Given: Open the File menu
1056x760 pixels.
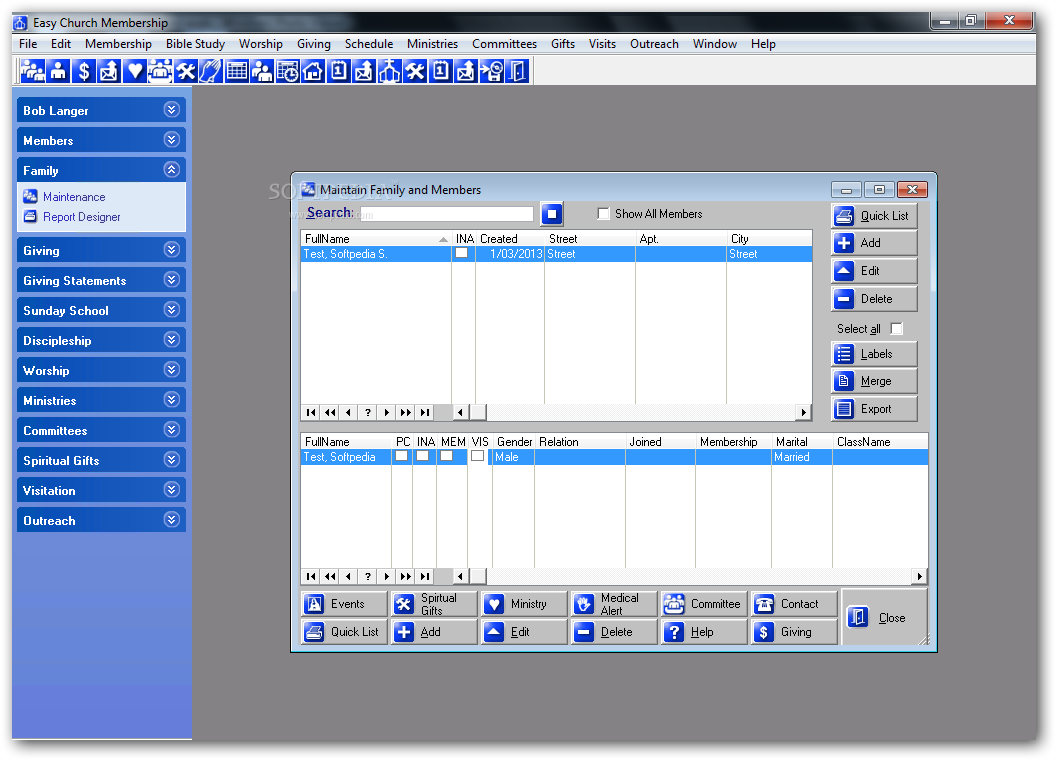Looking at the screenshot, I should pyautogui.click(x=28, y=44).
